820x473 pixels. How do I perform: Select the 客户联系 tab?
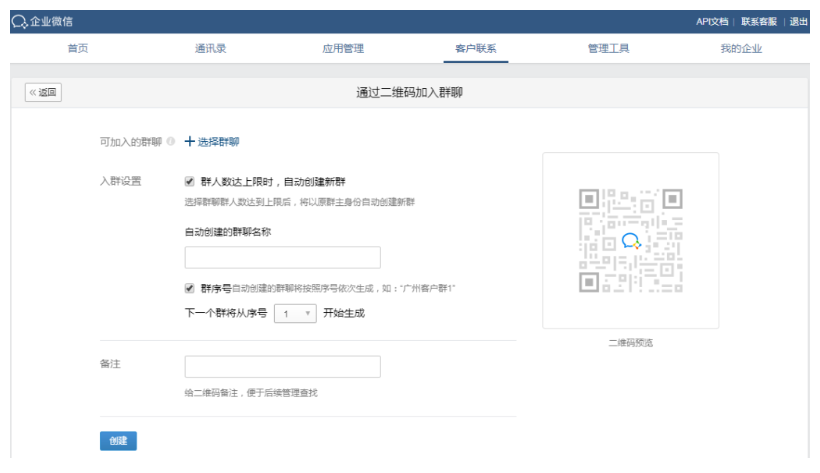(476, 49)
